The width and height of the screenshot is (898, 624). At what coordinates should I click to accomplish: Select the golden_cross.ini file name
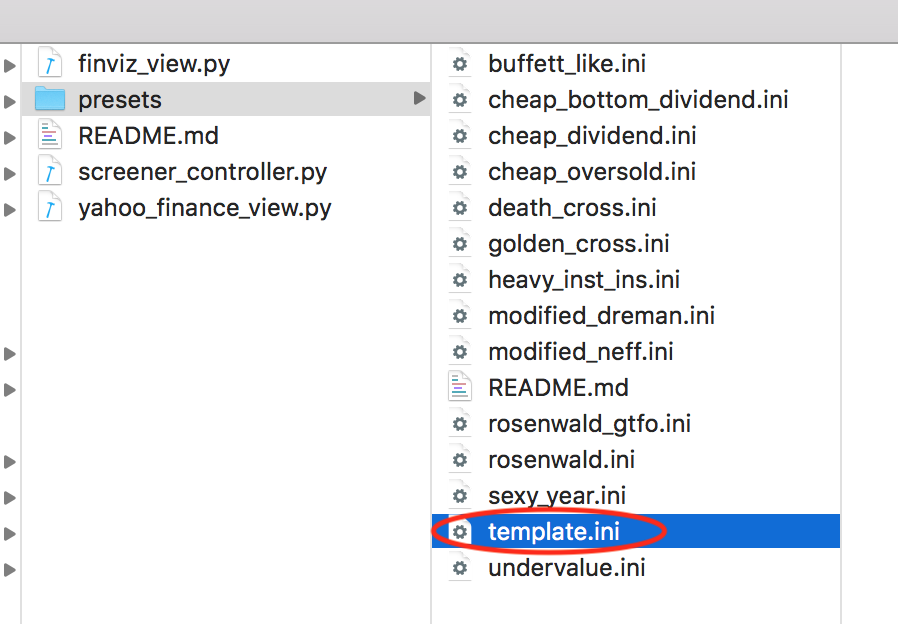tap(578, 244)
